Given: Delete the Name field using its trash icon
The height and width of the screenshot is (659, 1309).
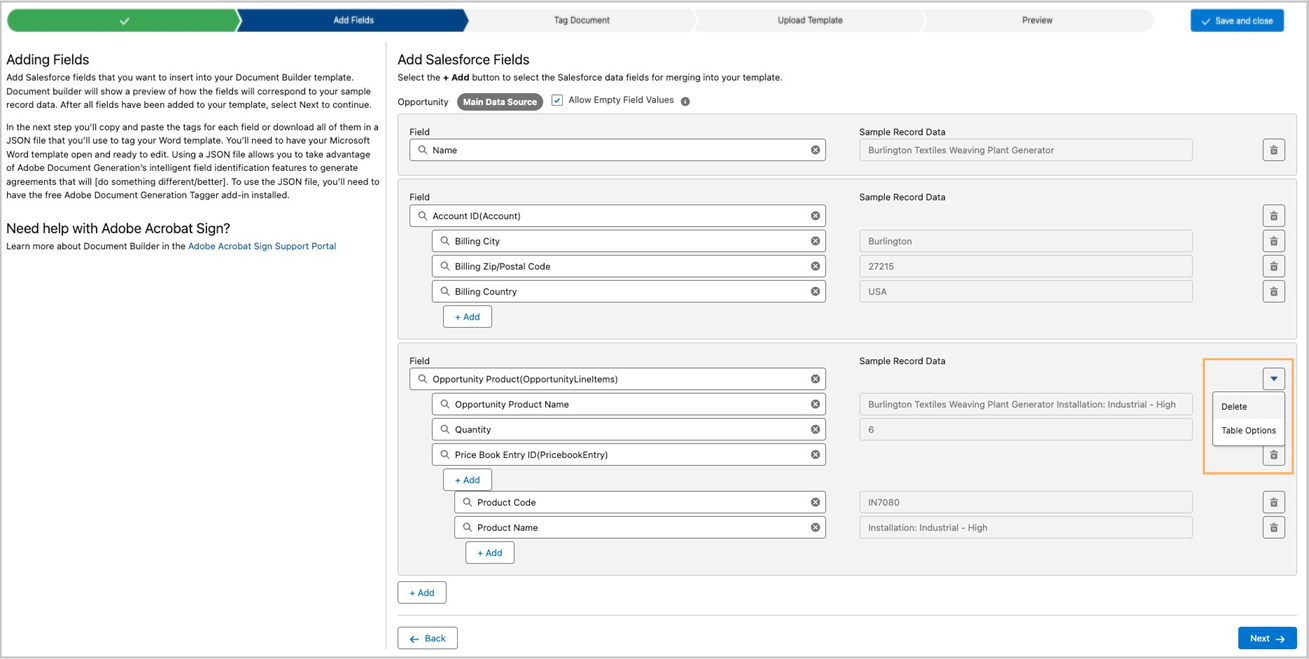Looking at the screenshot, I should point(1273,149).
